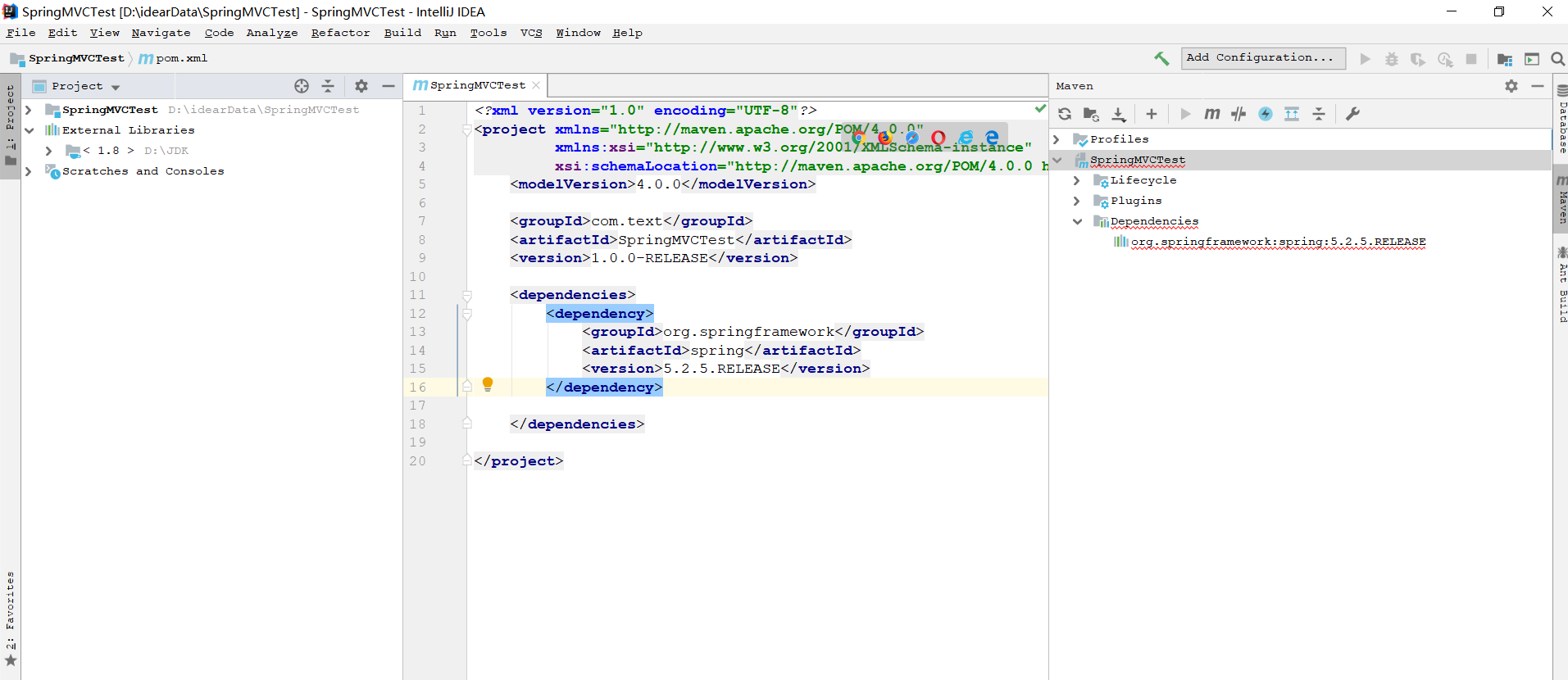Open the Ant Build tool window tab
The image size is (1568, 680).
[1561, 283]
